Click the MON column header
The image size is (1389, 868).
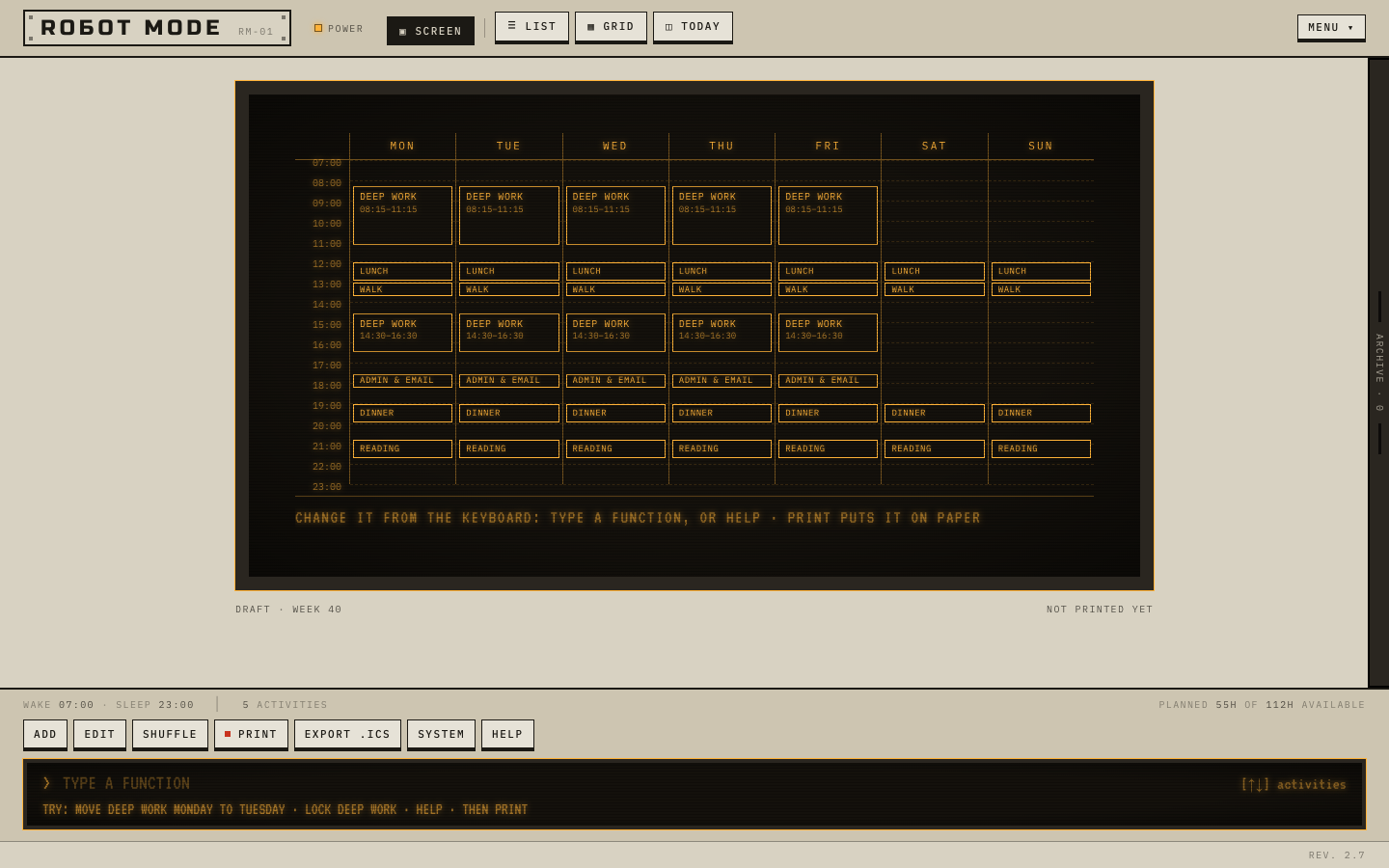(402, 147)
